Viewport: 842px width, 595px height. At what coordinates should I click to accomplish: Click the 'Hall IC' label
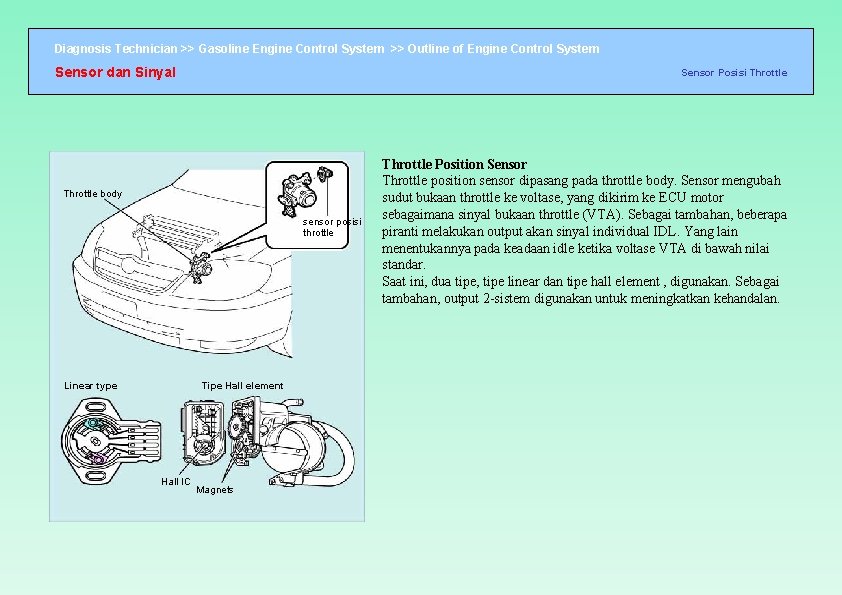[x=176, y=482]
